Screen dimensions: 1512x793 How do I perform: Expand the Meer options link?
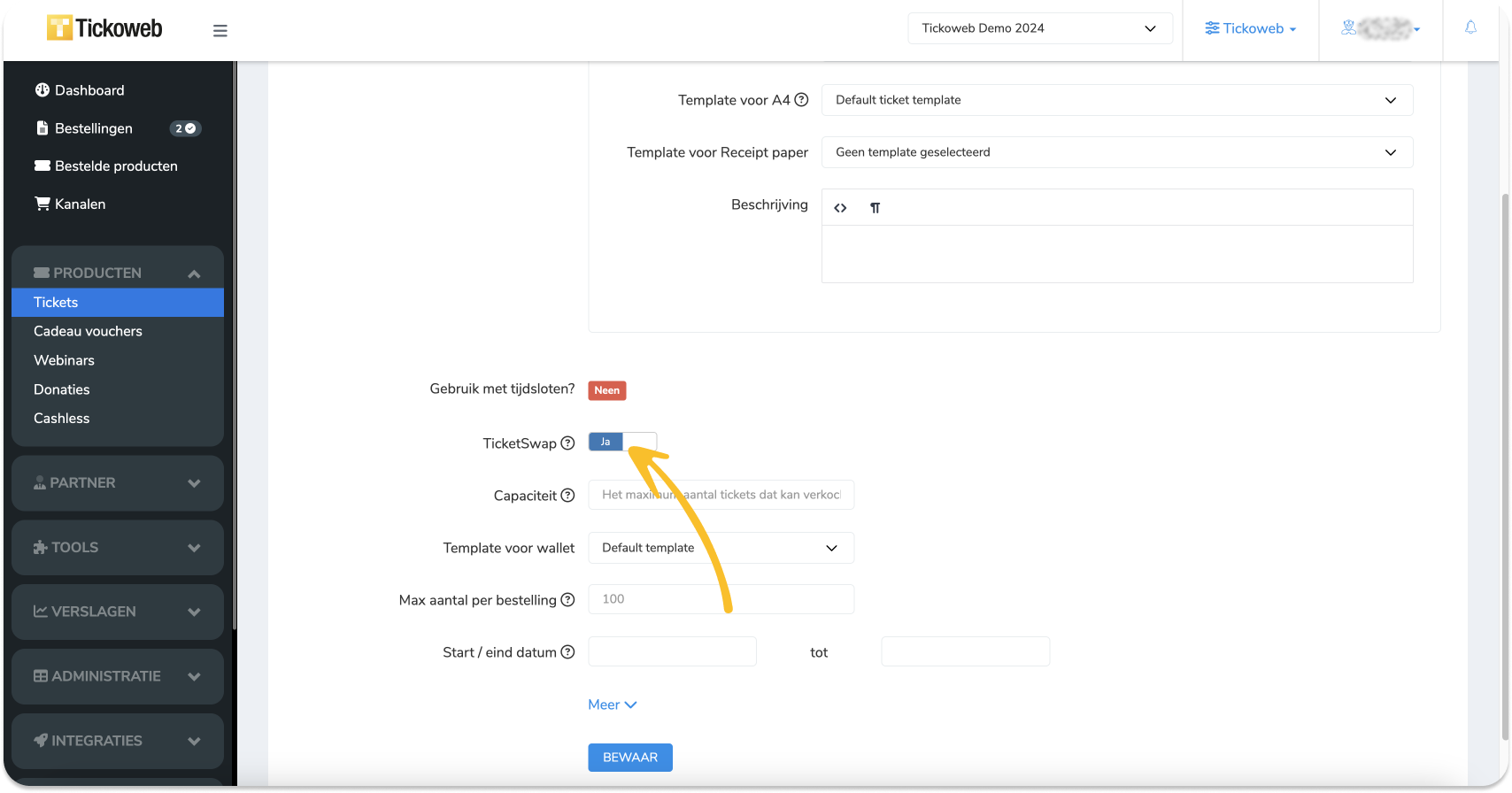pyautogui.click(x=613, y=704)
